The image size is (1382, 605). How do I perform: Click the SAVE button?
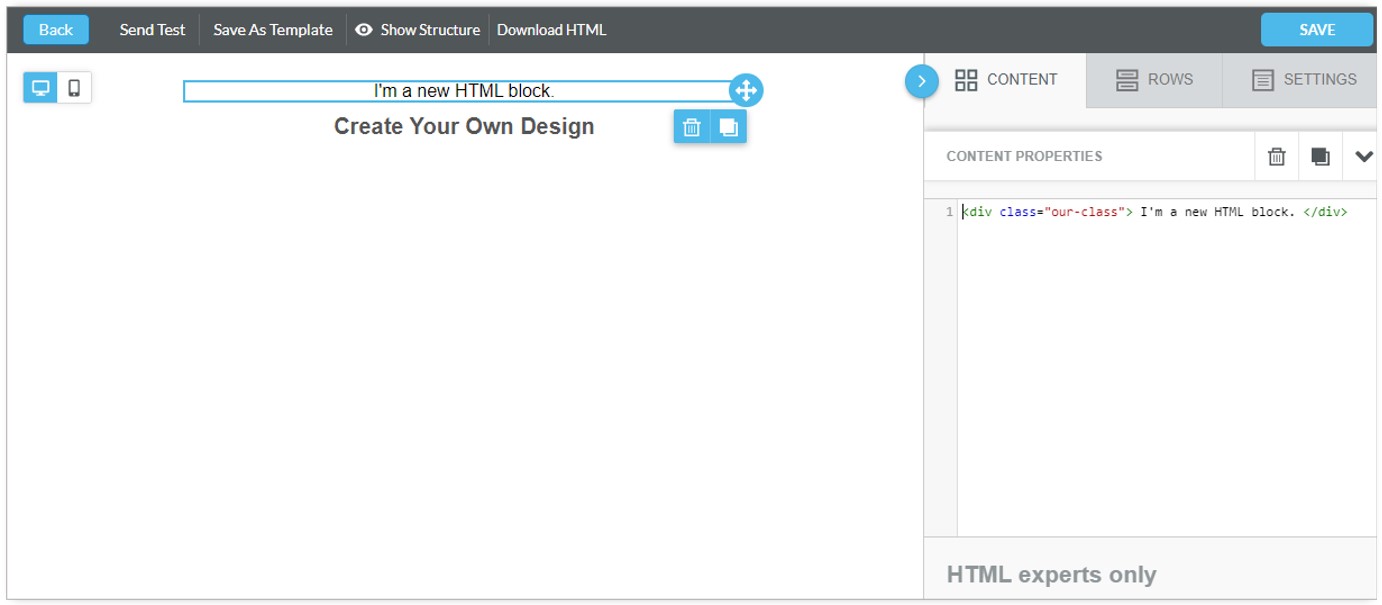1317,30
